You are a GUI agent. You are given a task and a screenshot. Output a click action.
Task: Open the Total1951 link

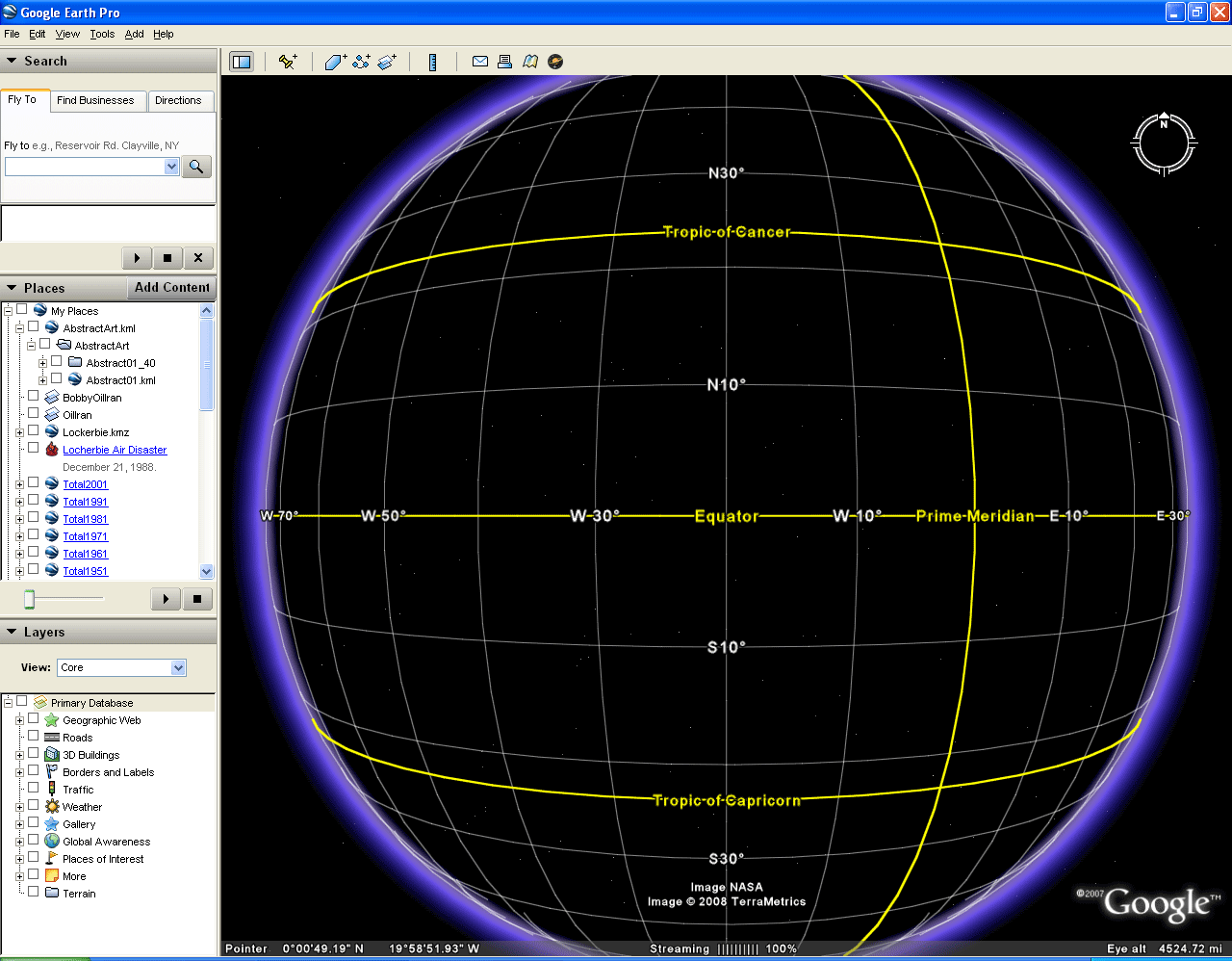click(x=86, y=571)
